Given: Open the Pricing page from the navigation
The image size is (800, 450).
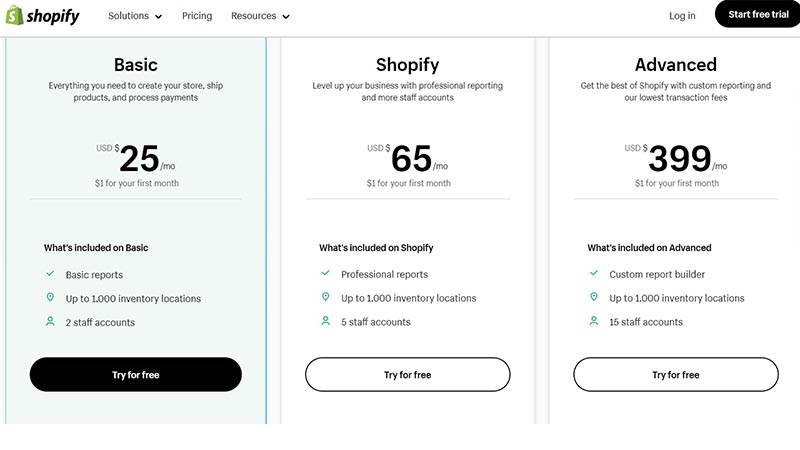Looking at the screenshot, I should tap(197, 16).
